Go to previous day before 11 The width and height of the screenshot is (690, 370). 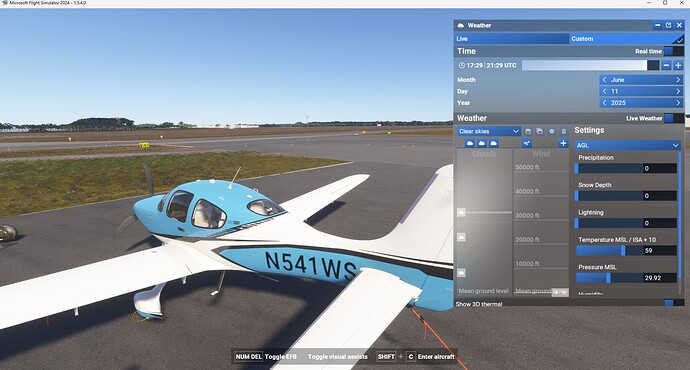tap(604, 91)
